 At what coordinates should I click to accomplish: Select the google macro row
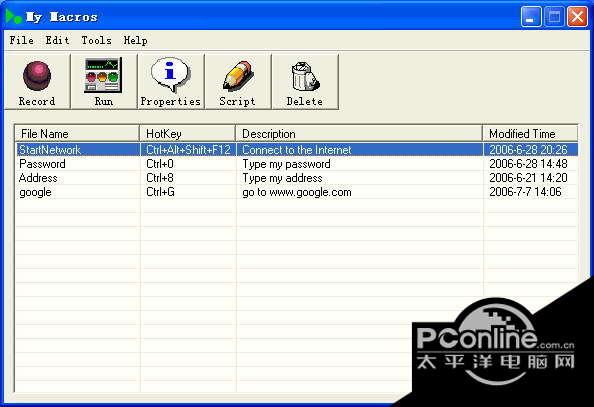point(297,192)
